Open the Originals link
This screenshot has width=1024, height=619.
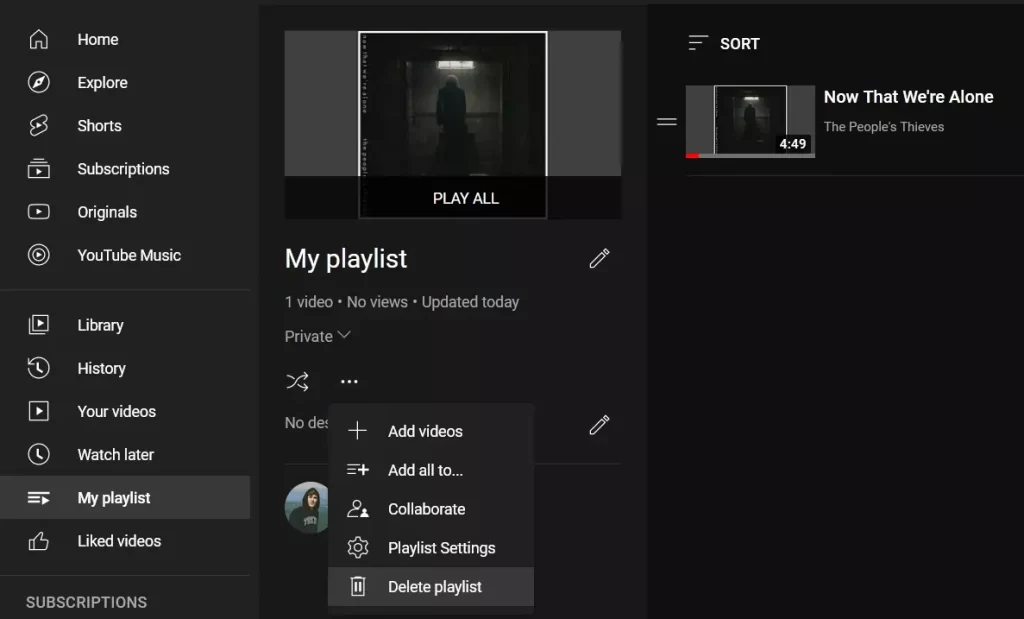click(x=107, y=212)
